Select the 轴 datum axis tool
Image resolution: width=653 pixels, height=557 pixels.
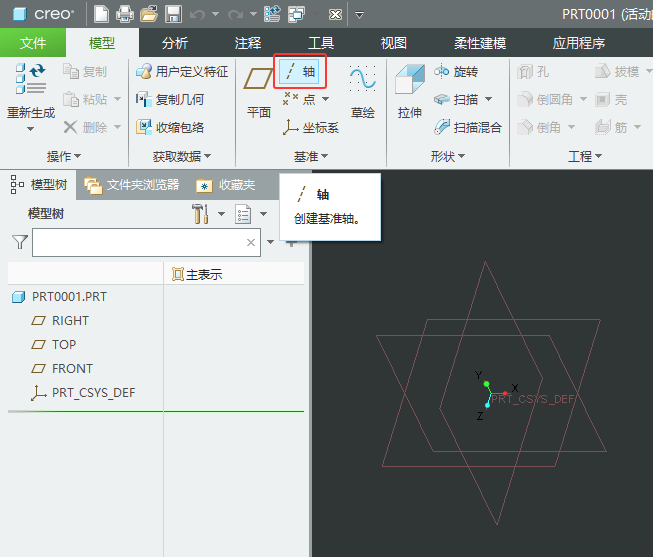(300, 72)
